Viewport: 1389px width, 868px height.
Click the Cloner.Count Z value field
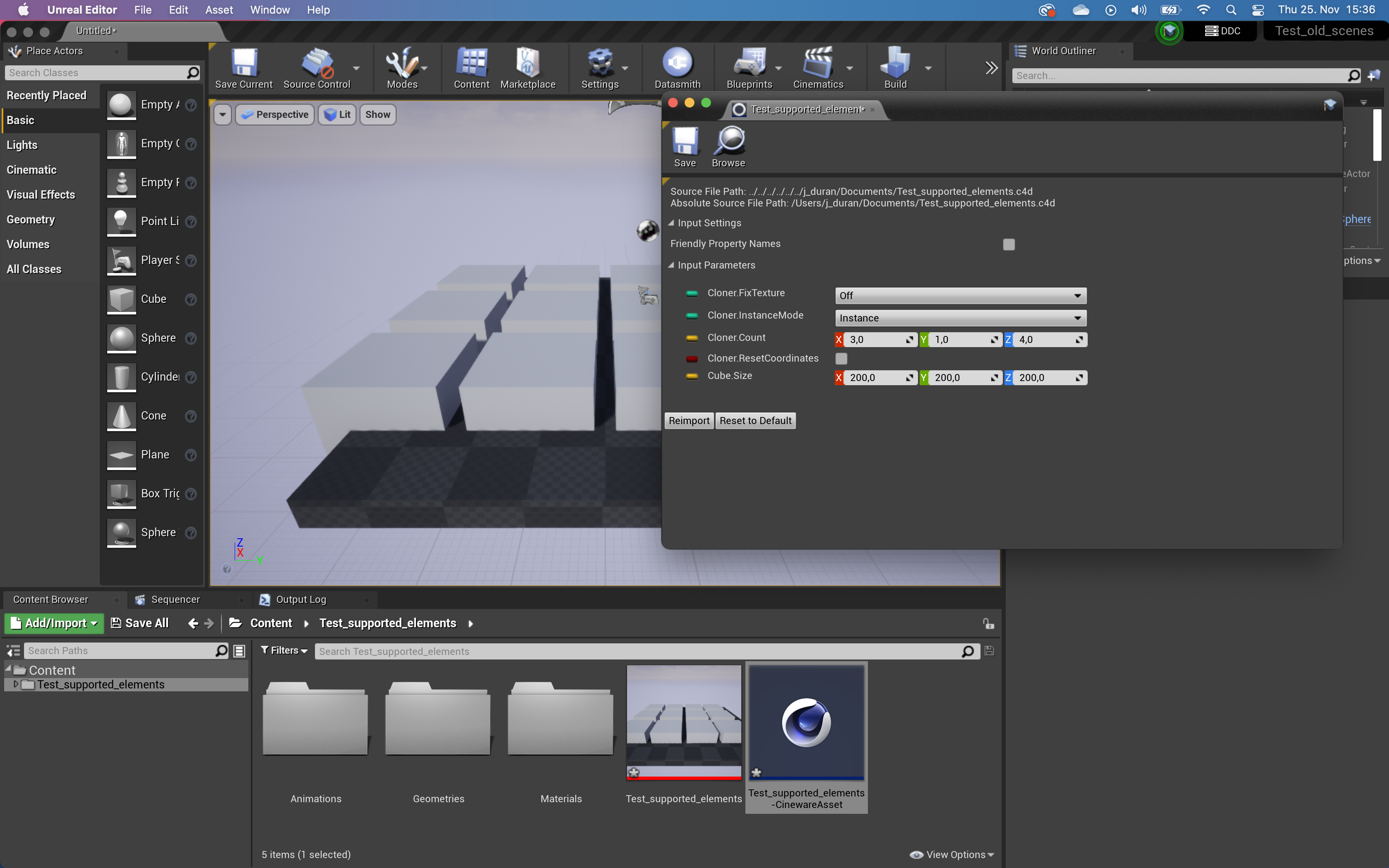click(x=1050, y=340)
